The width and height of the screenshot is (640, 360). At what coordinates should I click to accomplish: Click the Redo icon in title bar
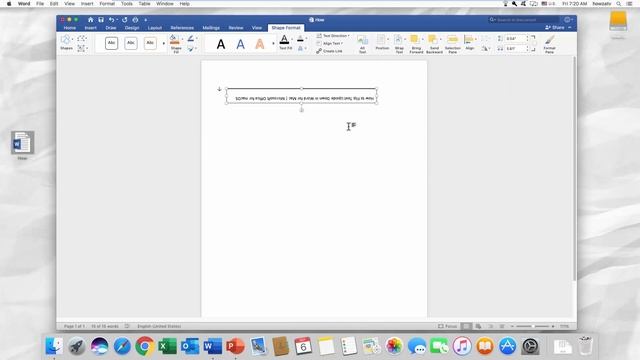pos(124,20)
